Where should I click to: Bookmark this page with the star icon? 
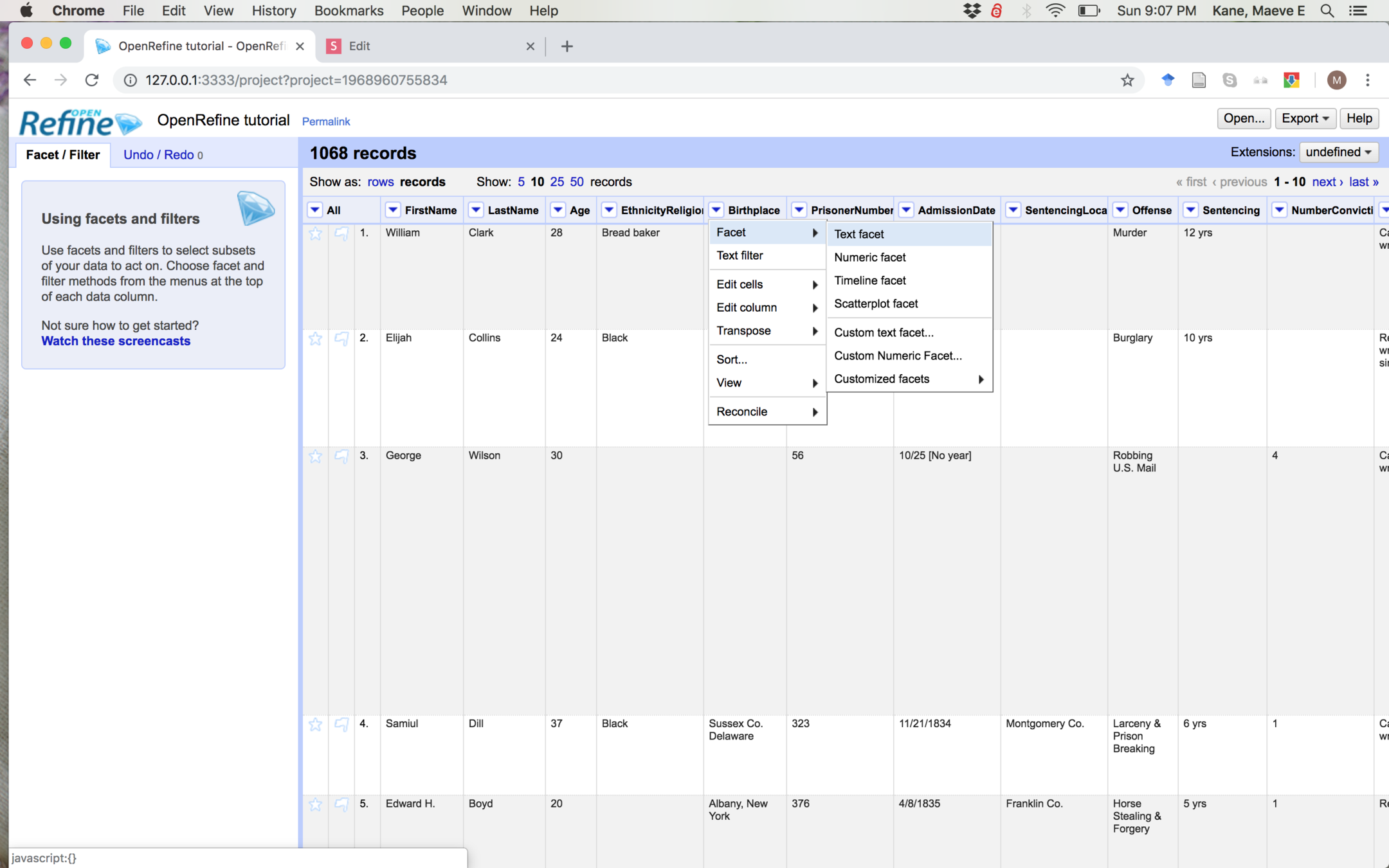(1127, 80)
